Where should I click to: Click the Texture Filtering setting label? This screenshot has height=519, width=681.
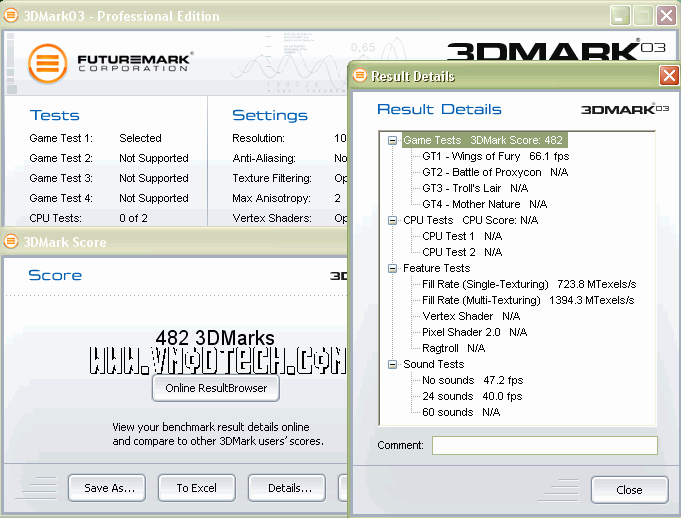coord(272,178)
